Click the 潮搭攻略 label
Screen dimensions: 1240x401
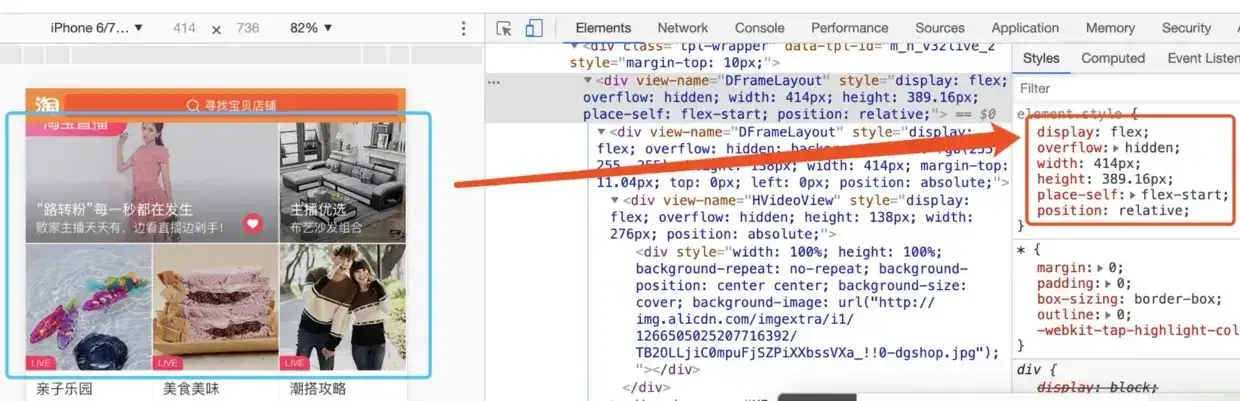click(x=318, y=388)
